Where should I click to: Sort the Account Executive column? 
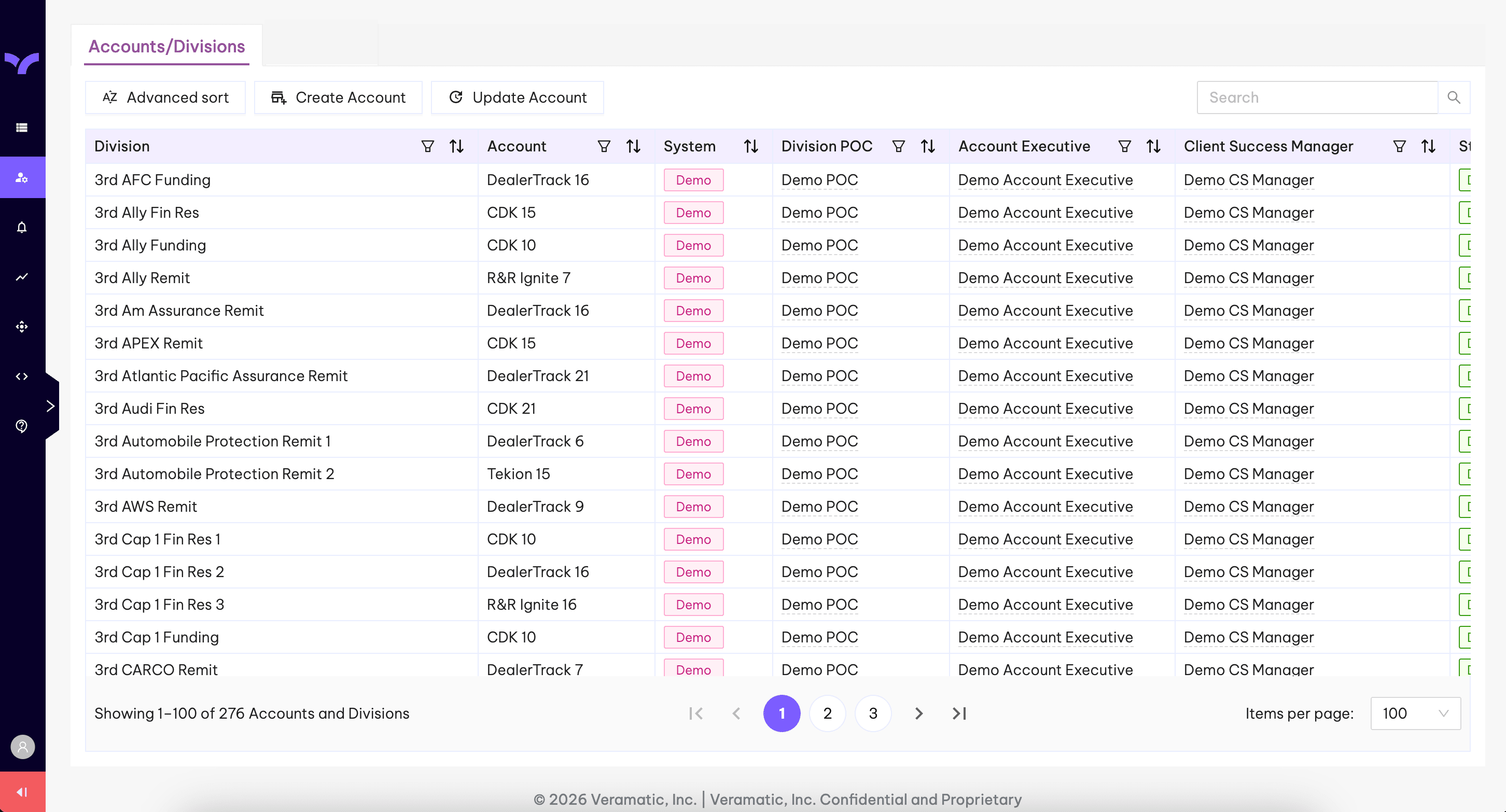click(1153, 146)
